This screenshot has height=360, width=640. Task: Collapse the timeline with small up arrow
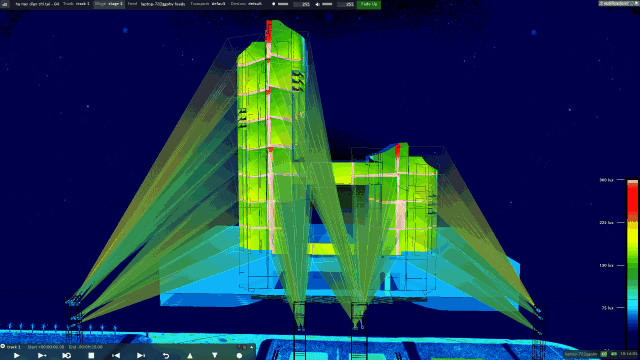[252, 347]
